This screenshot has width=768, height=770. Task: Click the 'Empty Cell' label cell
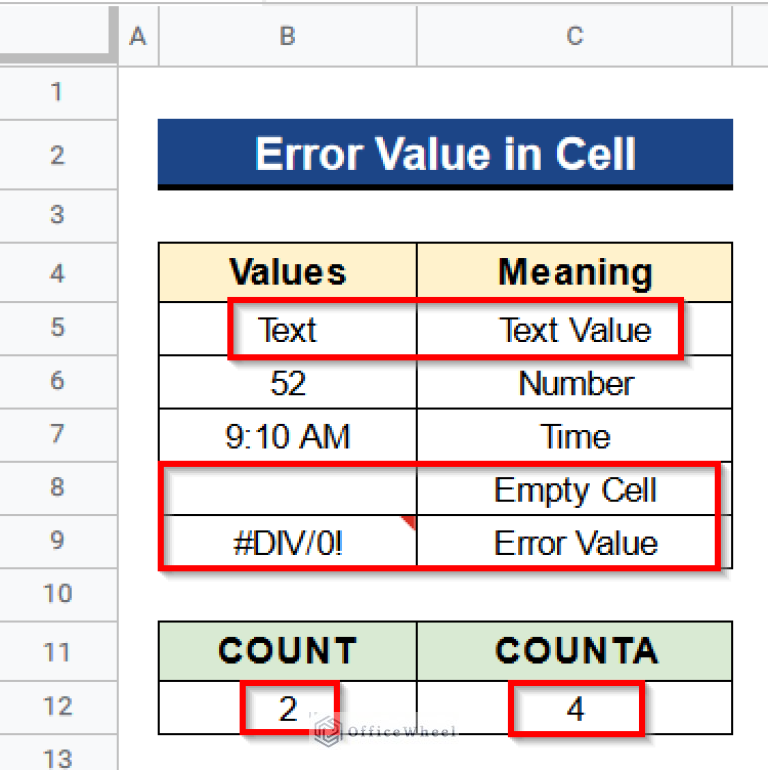(575, 489)
